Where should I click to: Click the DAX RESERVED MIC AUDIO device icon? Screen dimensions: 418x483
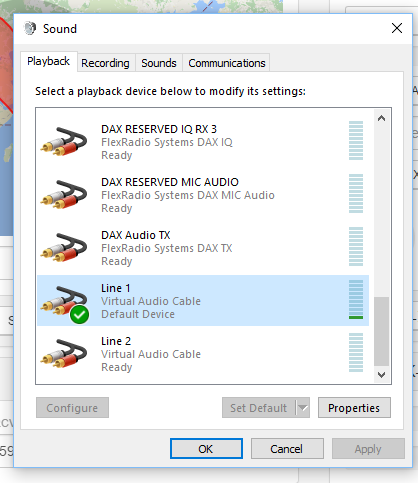coord(64,194)
